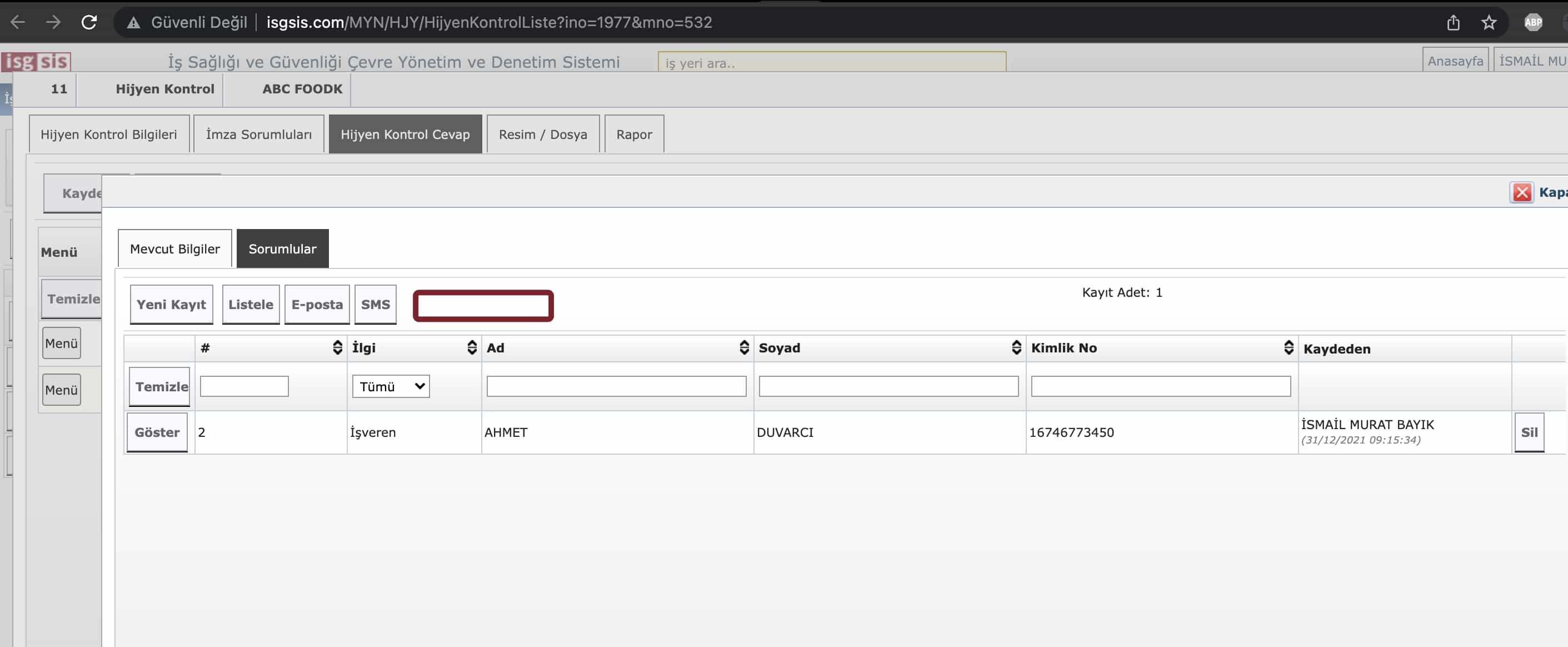The width and height of the screenshot is (1568, 647).
Task: Click the browser back arrow
Action: [x=18, y=23]
